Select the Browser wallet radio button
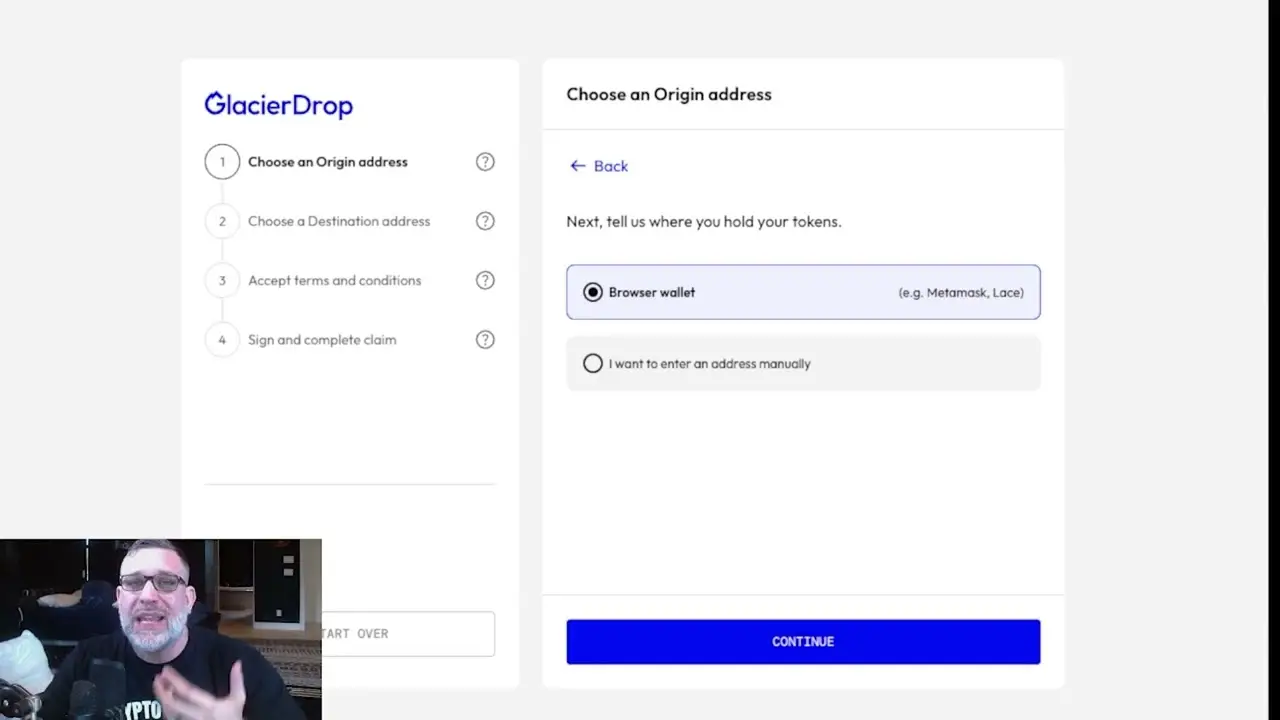The height and width of the screenshot is (720, 1280). pyautogui.click(x=593, y=293)
